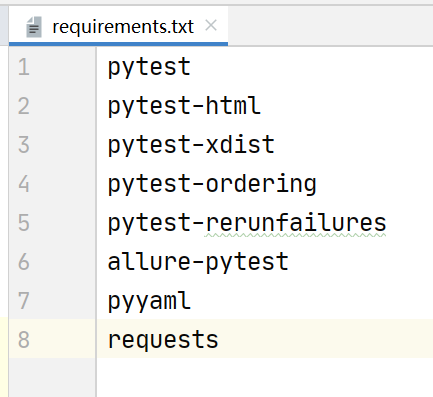This screenshot has width=433, height=397.
Task: Click the underlined word rerunfailures
Action: (x=296, y=223)
